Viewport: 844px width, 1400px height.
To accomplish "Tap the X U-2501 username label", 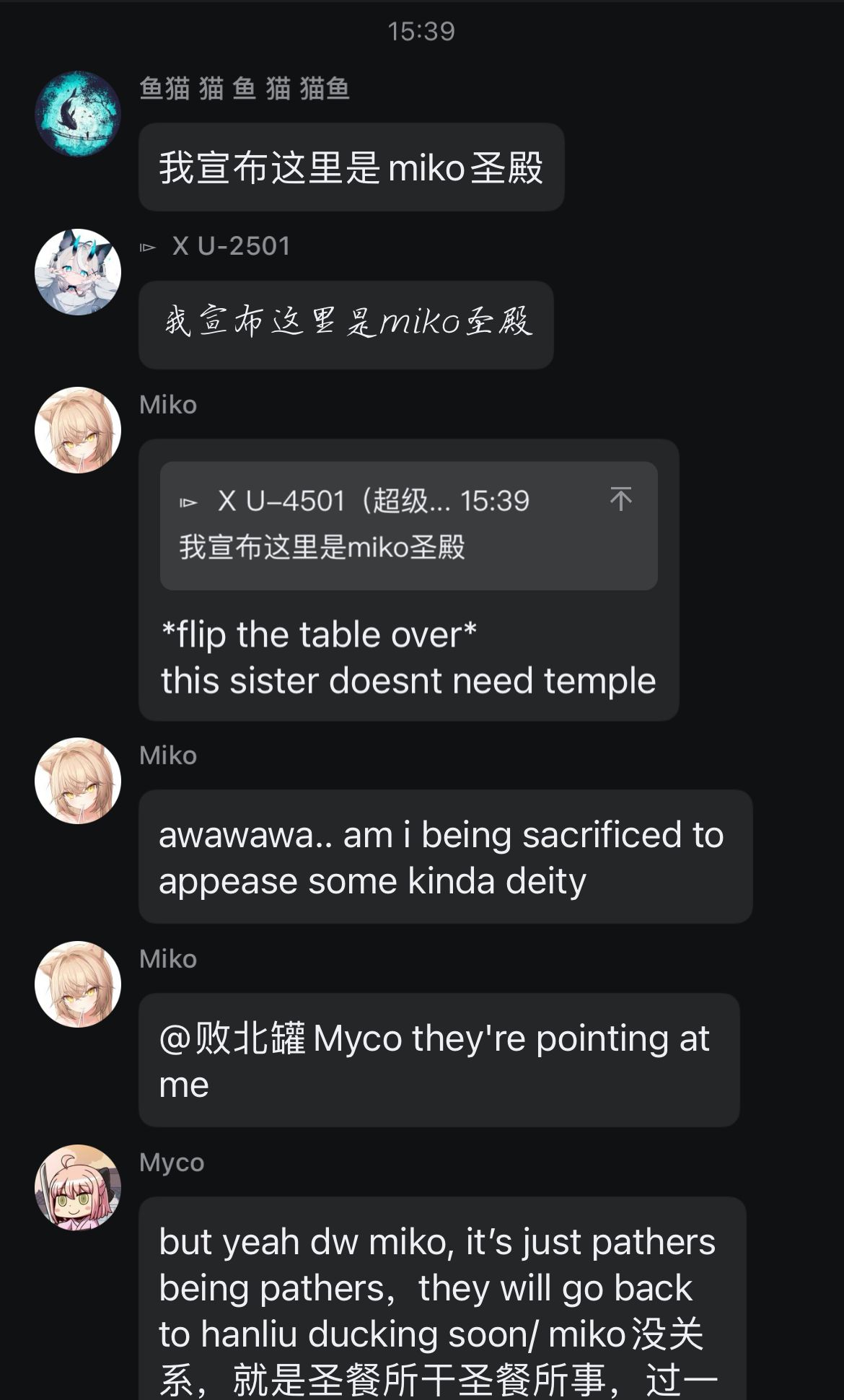I will pos(232,246).
